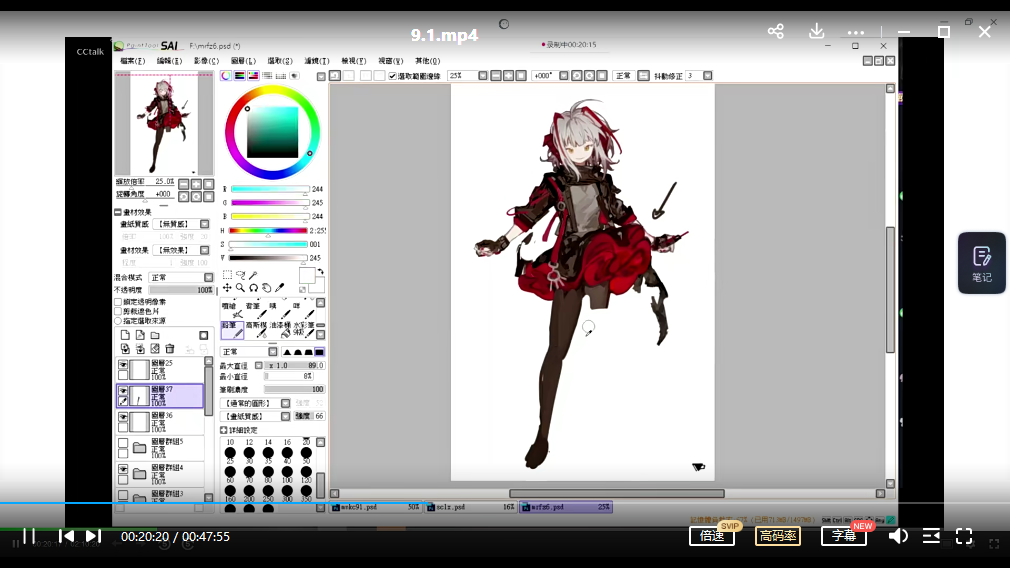Create a new layer folder

[x=155, y=336]
